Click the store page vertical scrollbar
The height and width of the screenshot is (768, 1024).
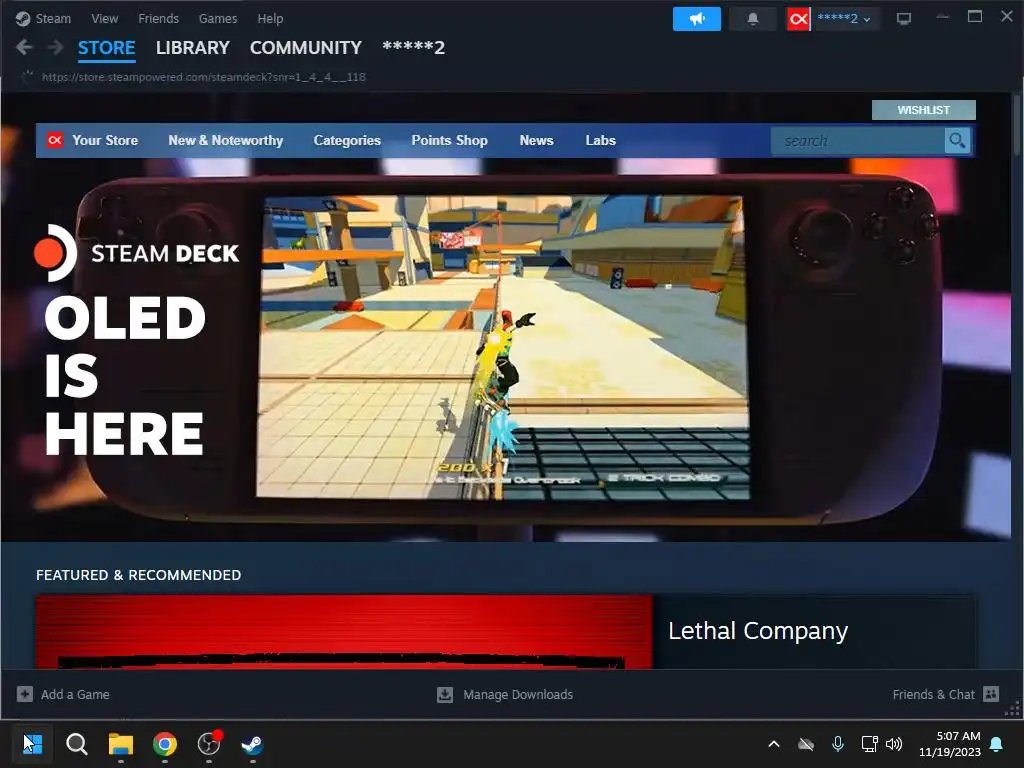(1016, 124)
